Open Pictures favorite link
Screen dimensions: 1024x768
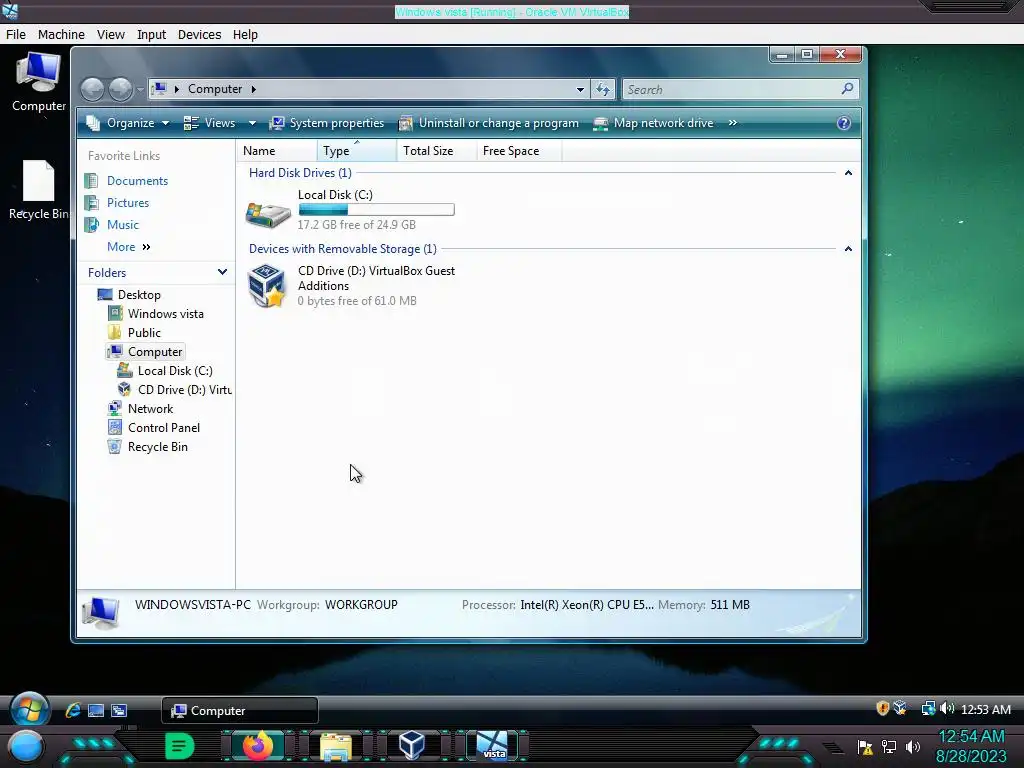(x=128, y=203)
